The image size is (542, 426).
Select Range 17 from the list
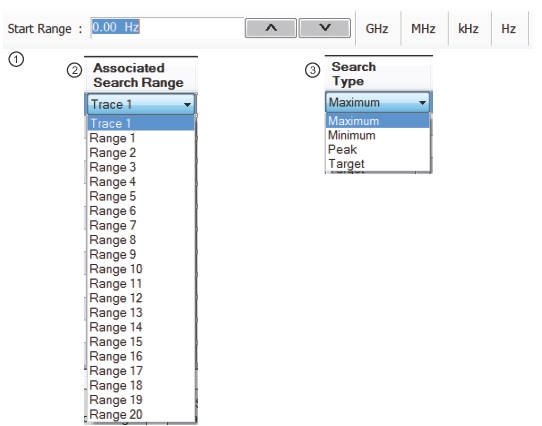pyautogui.click(x=141, y=371)
